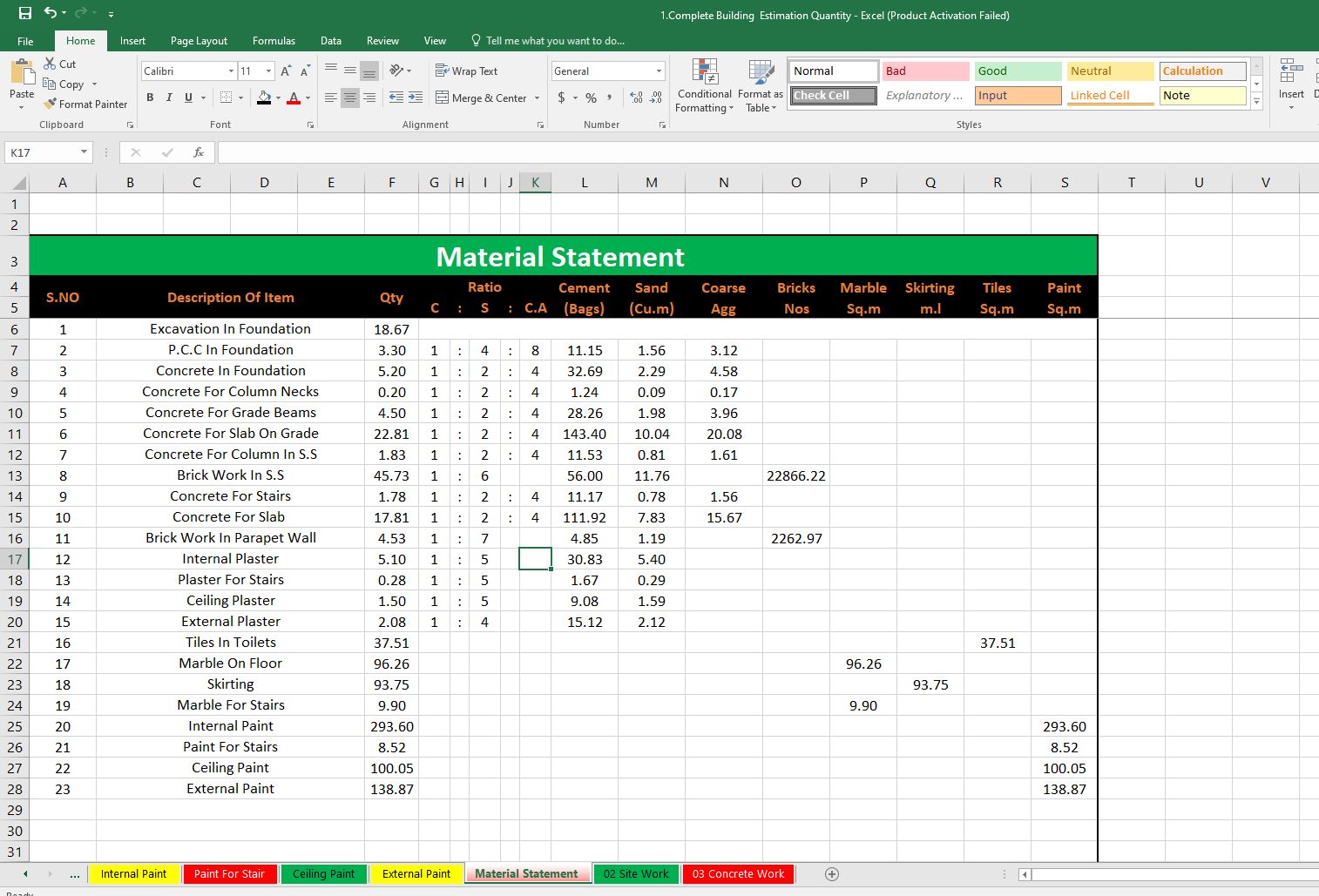
Task: Apply the red font color
Action: pos(294,98)
